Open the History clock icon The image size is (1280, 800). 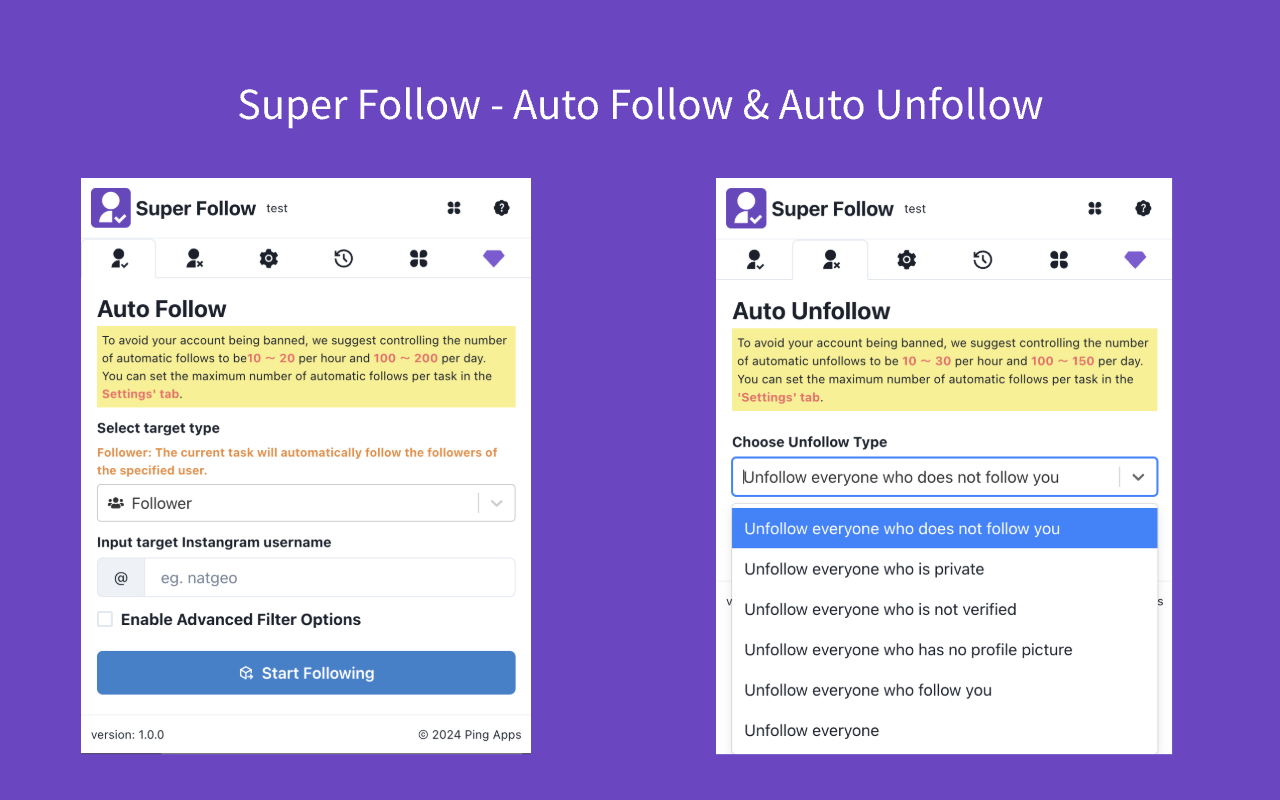pyautogui.click(x=343, y=258)
